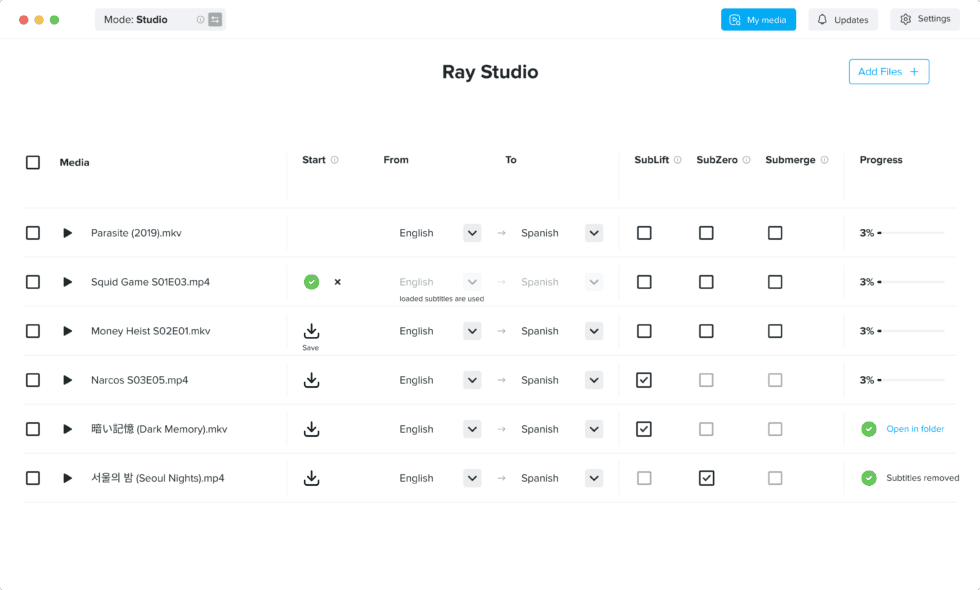Open Settings
Viewport: 980px width, 590px height.
pos(925,19)
